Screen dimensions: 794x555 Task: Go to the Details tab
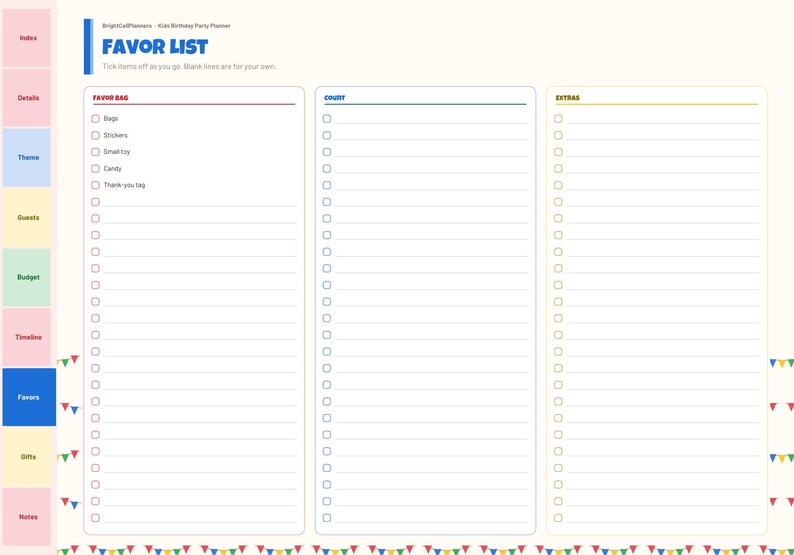[x=27, y=98]
